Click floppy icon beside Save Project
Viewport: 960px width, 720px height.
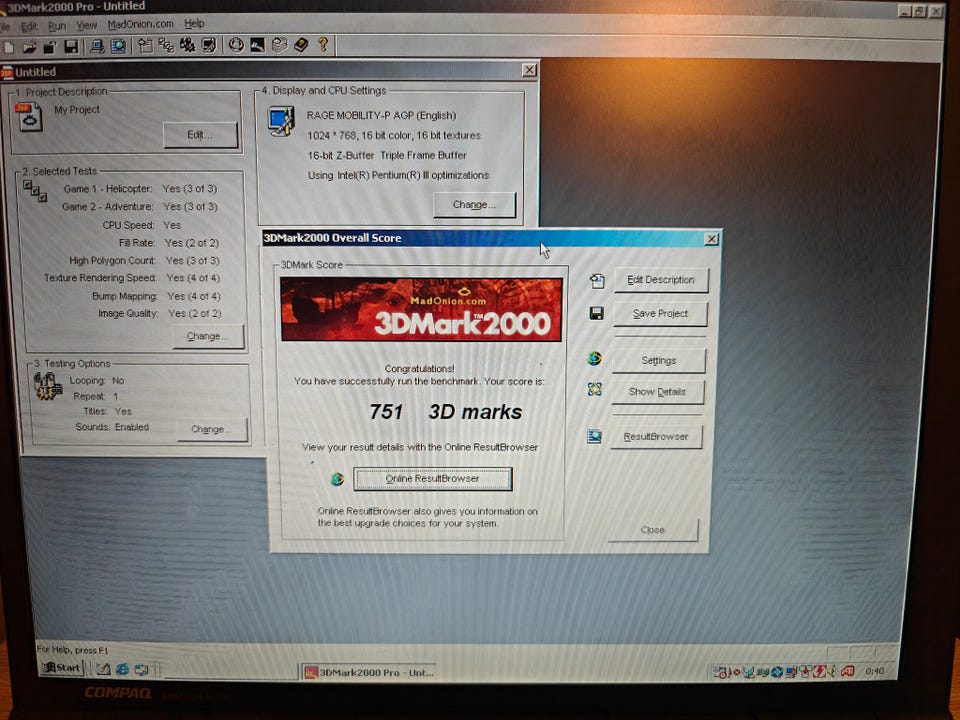point(596,313)
